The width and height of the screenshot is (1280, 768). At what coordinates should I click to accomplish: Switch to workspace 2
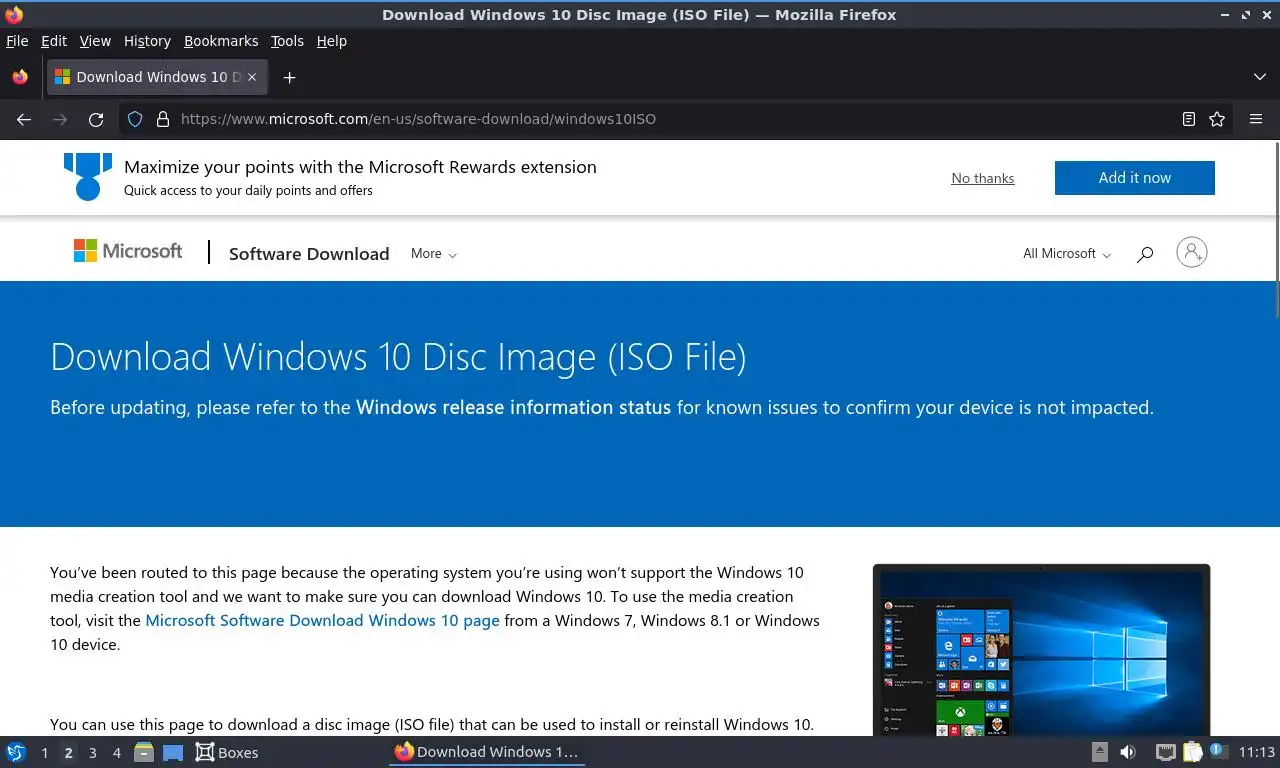click(x=68, y=753)
